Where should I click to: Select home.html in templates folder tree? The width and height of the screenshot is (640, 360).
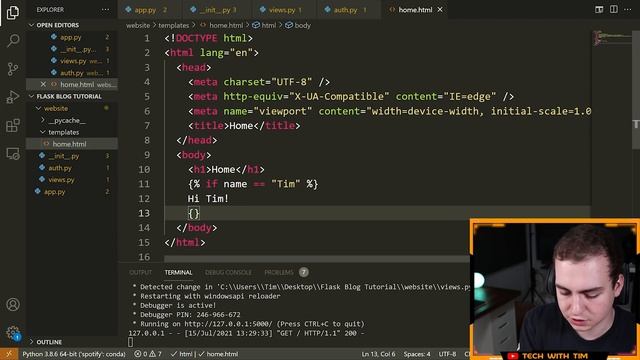72,144
